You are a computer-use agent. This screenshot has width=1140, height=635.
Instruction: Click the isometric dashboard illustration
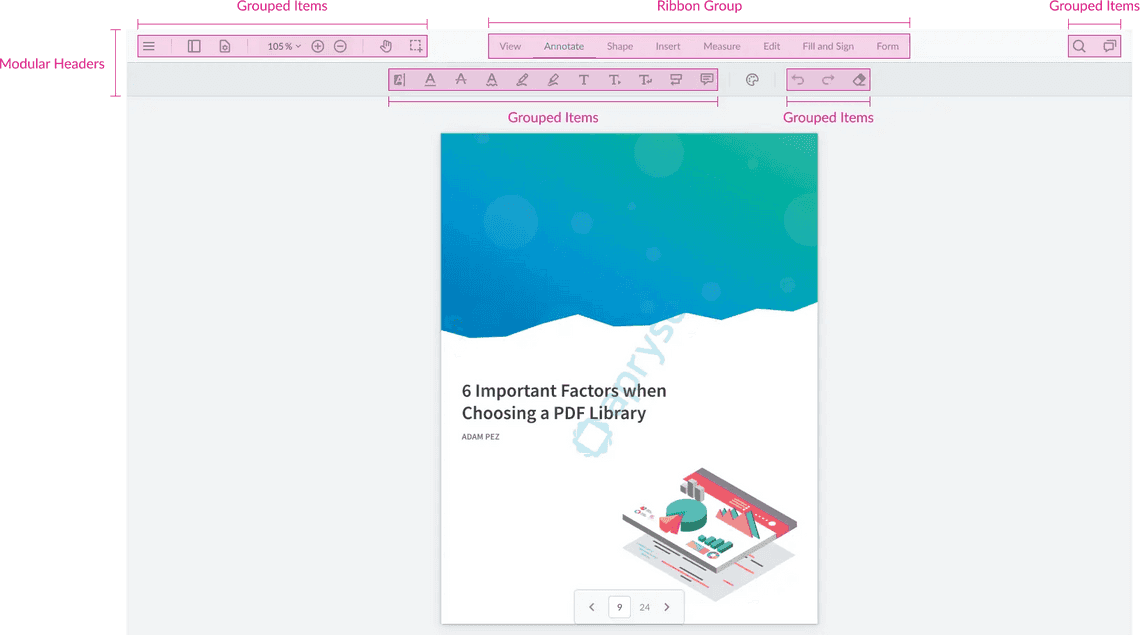click(x=710, y=533)
